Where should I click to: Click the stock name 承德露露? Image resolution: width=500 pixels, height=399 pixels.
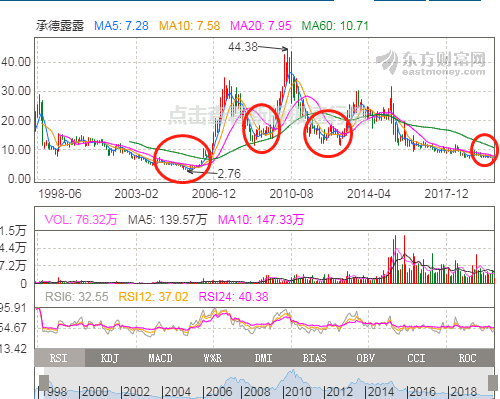(60, 26)
